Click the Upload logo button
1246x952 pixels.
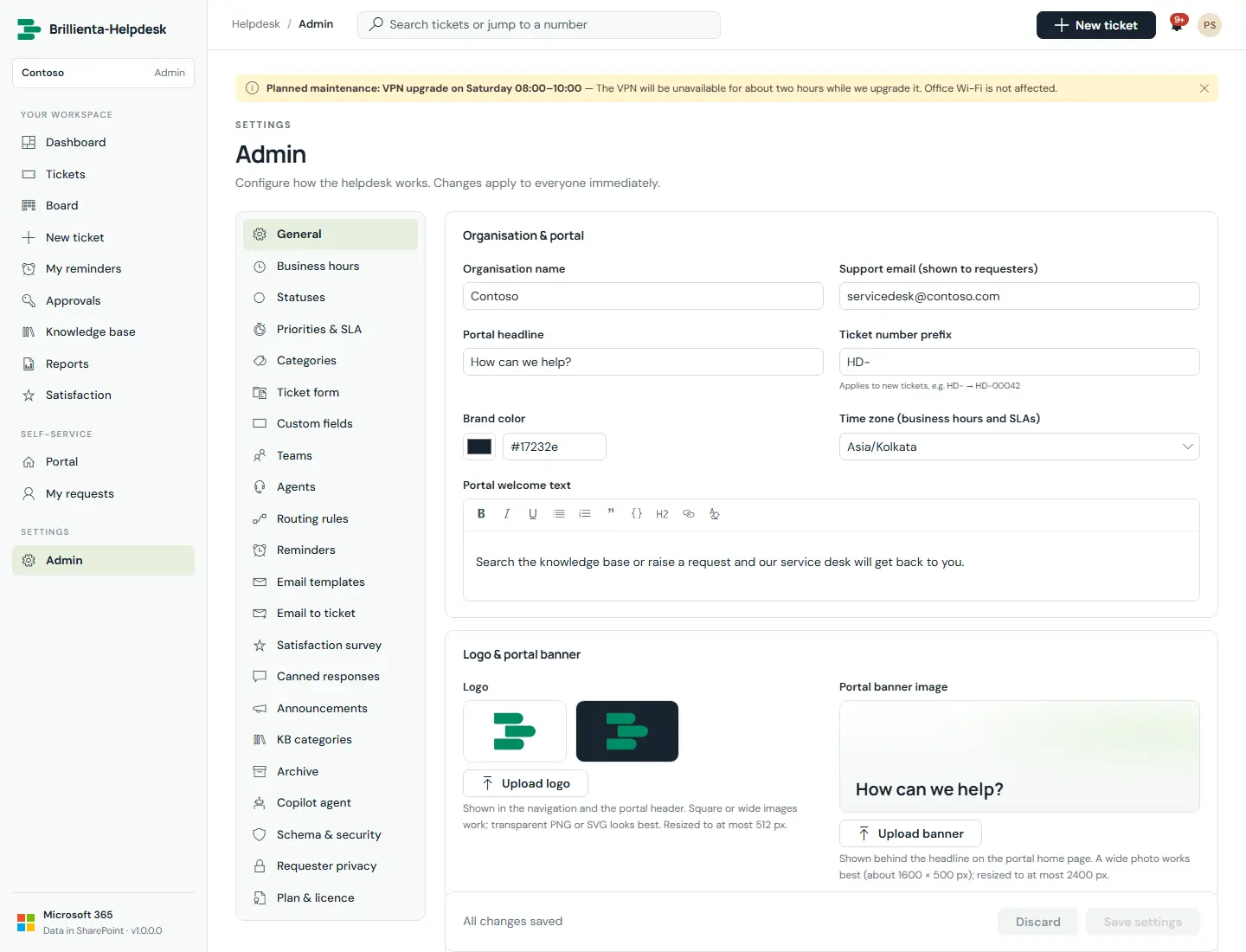pos(525,783)
